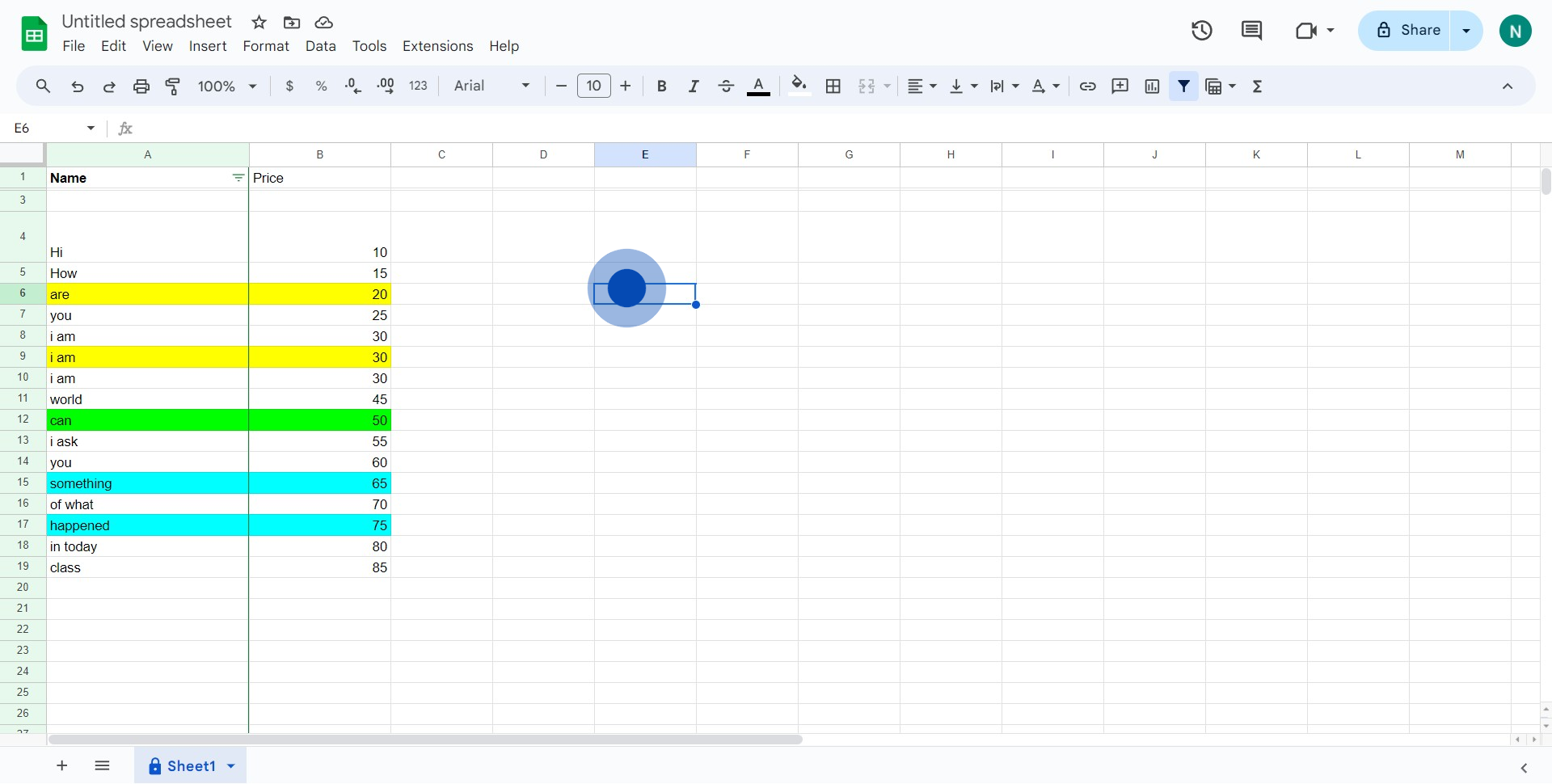Toggle bold formatting
The width and height of the screenshot is (1552, 784).
[x=661, y=86]
